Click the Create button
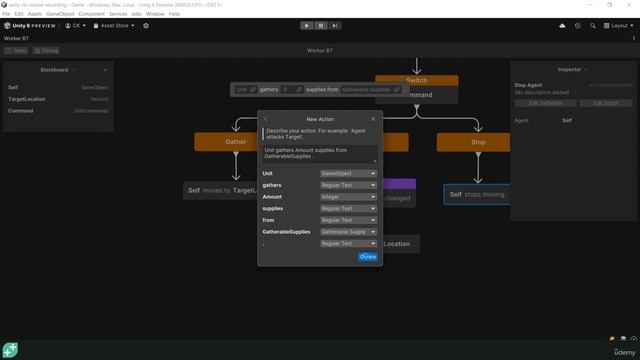This screenshot has height=360, width=640. (368, 257)
